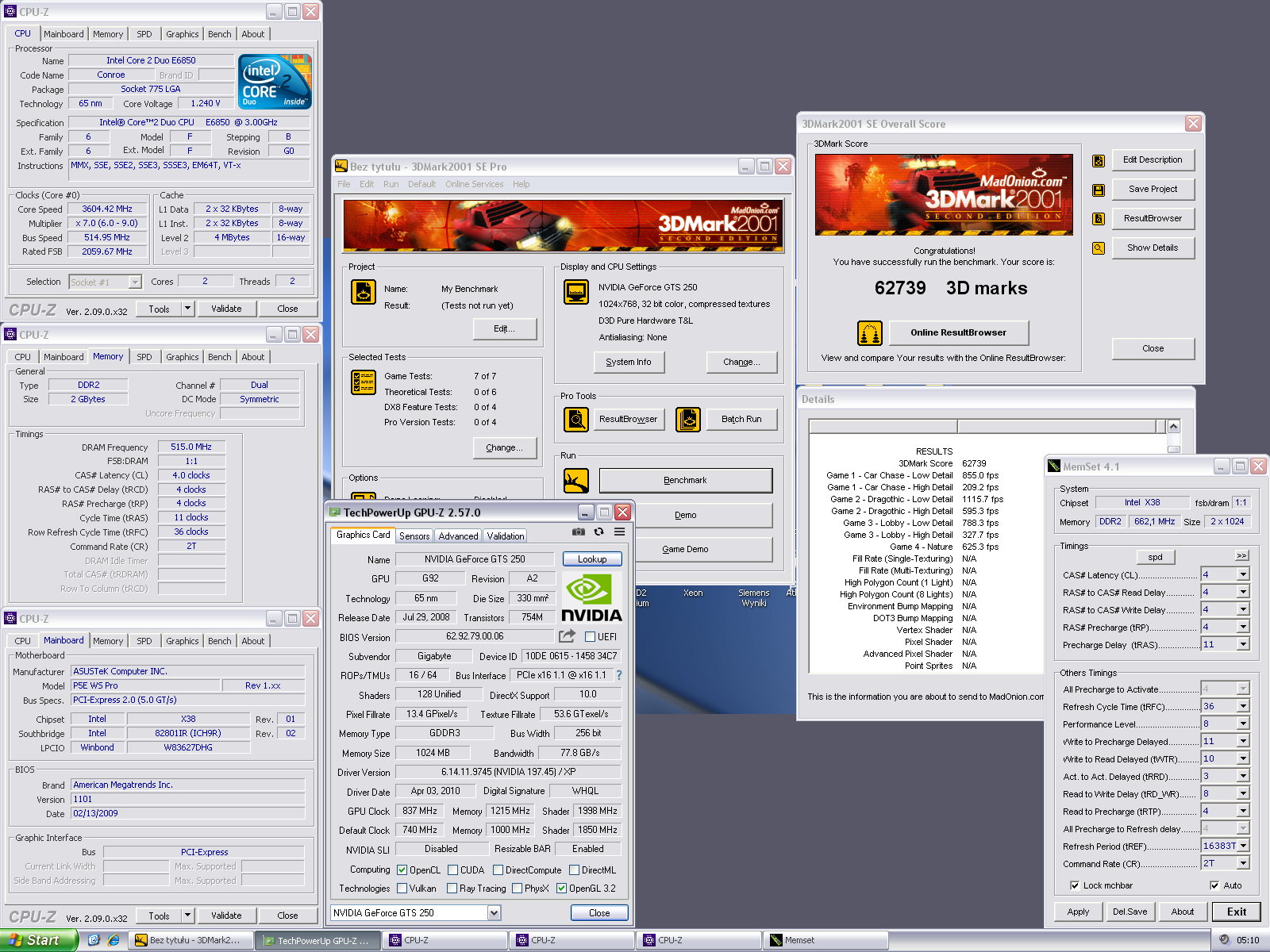The image size is (1270, 952).
Task: Click the BIOS version share icon
Action: click(x=567, y=636)
